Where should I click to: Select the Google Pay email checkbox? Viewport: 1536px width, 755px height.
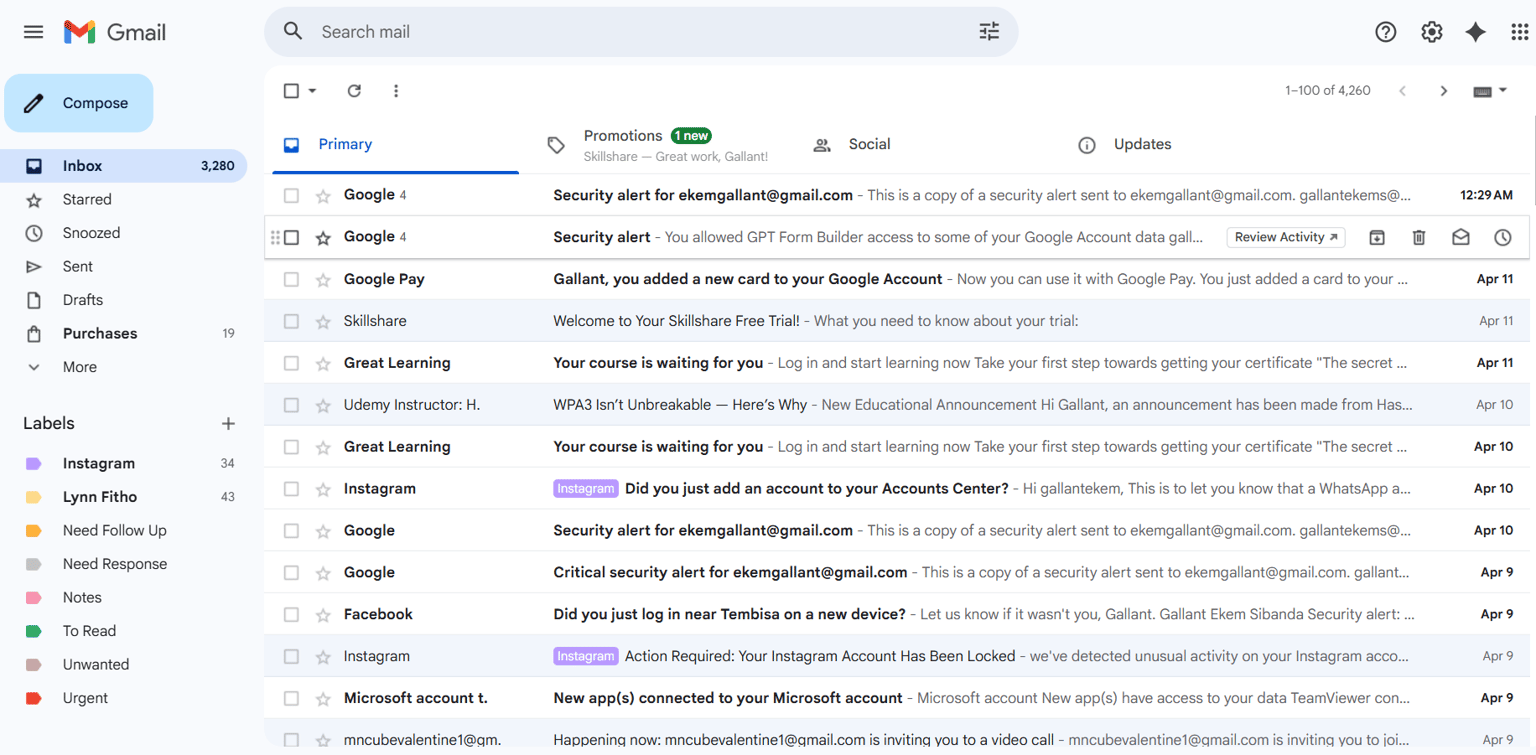tap(291, 280)
